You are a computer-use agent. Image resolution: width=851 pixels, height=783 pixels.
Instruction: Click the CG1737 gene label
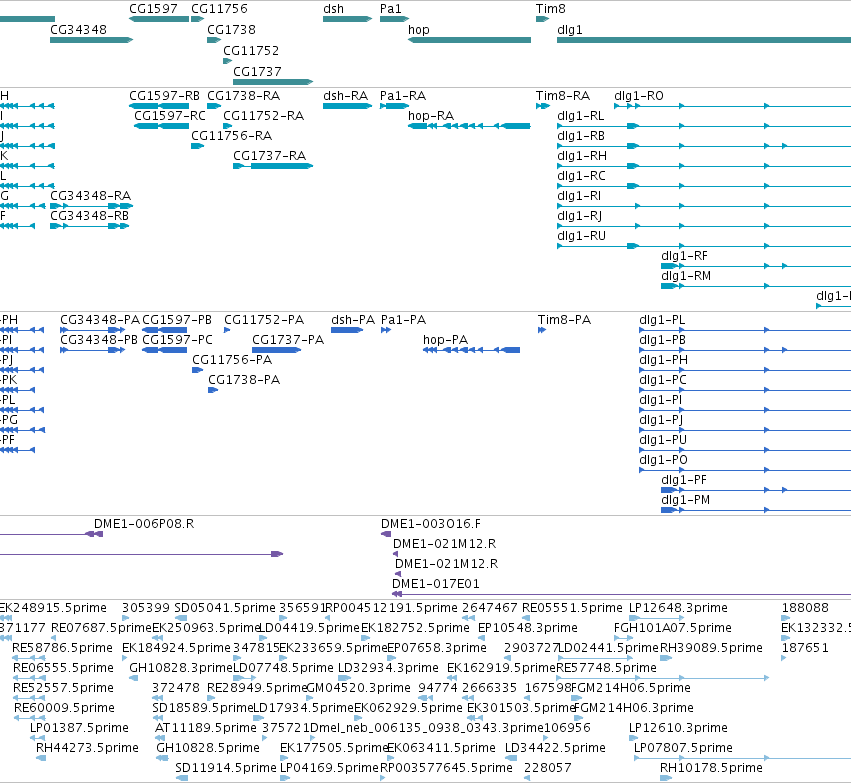[257, 72]
